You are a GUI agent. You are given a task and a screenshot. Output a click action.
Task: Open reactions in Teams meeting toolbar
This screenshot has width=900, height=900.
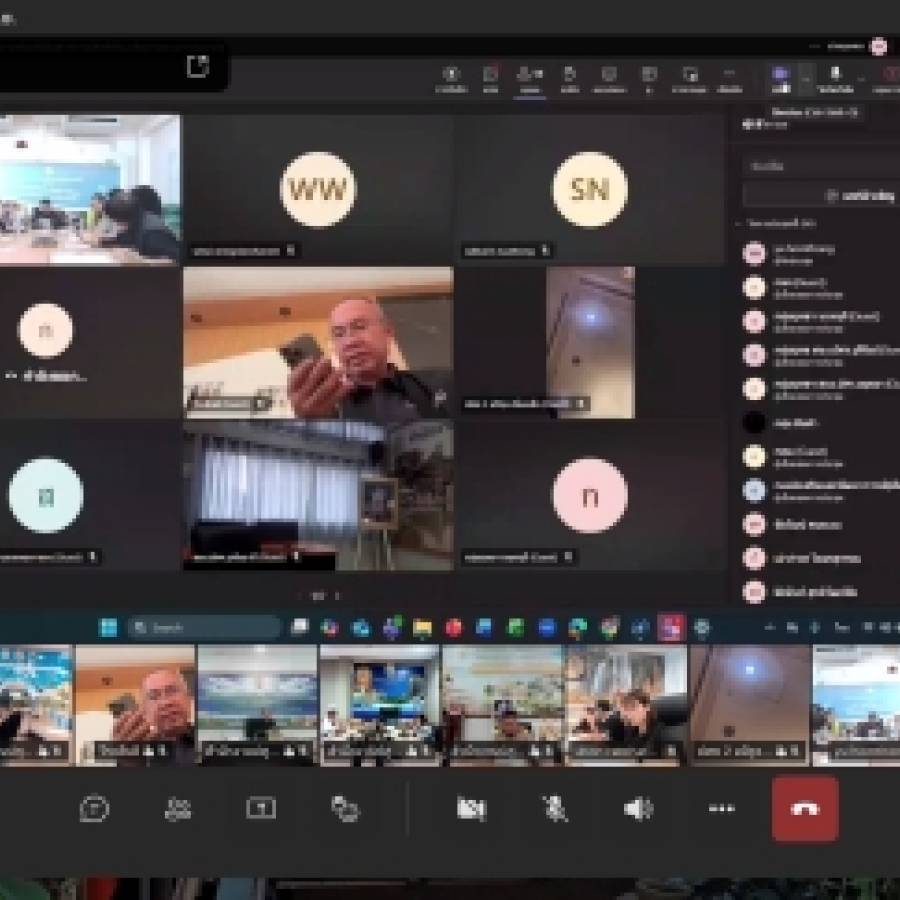click(x=609, y=79)
